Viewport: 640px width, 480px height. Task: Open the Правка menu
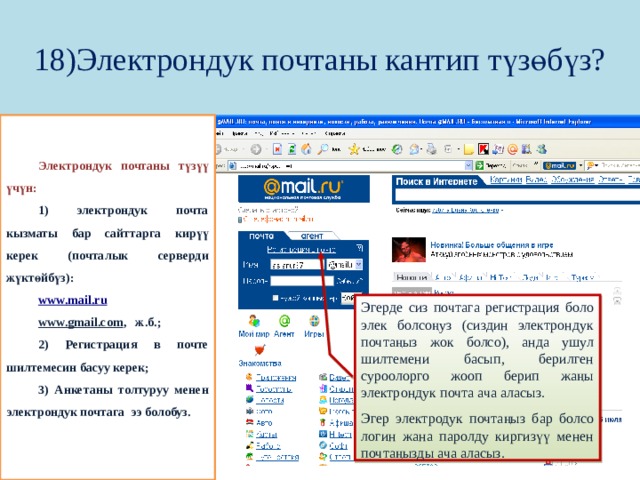[x=240, y=133]
